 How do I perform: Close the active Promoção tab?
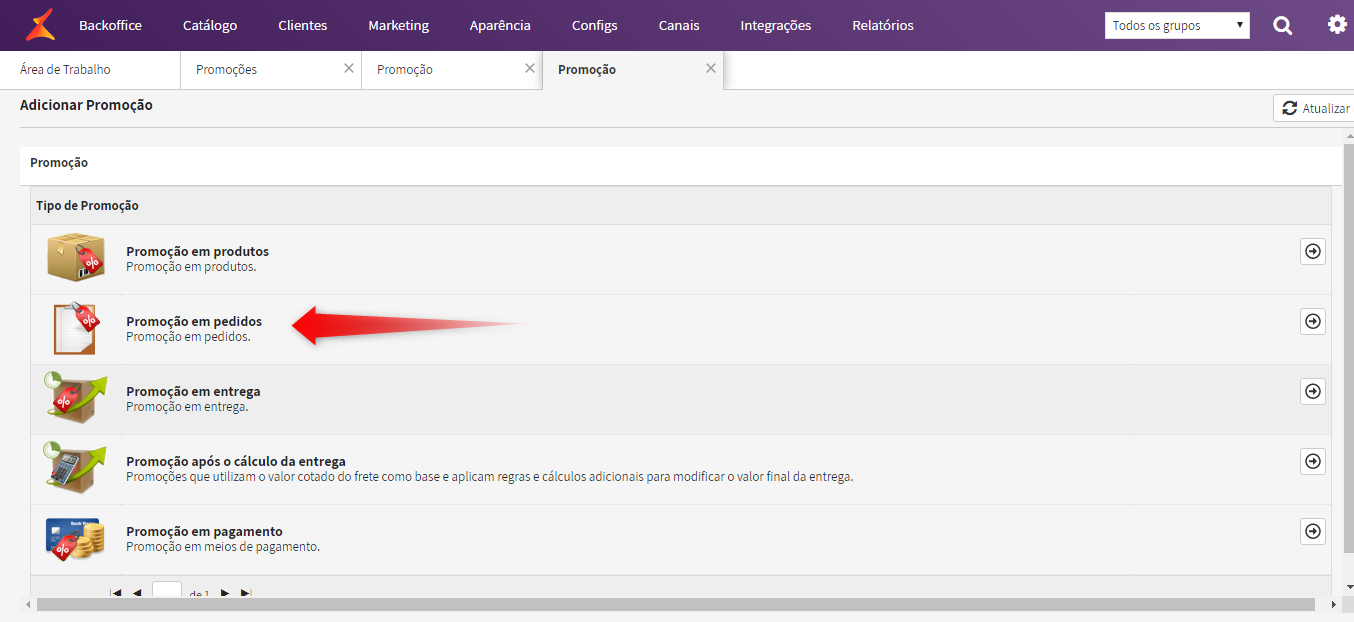point(711,68)
